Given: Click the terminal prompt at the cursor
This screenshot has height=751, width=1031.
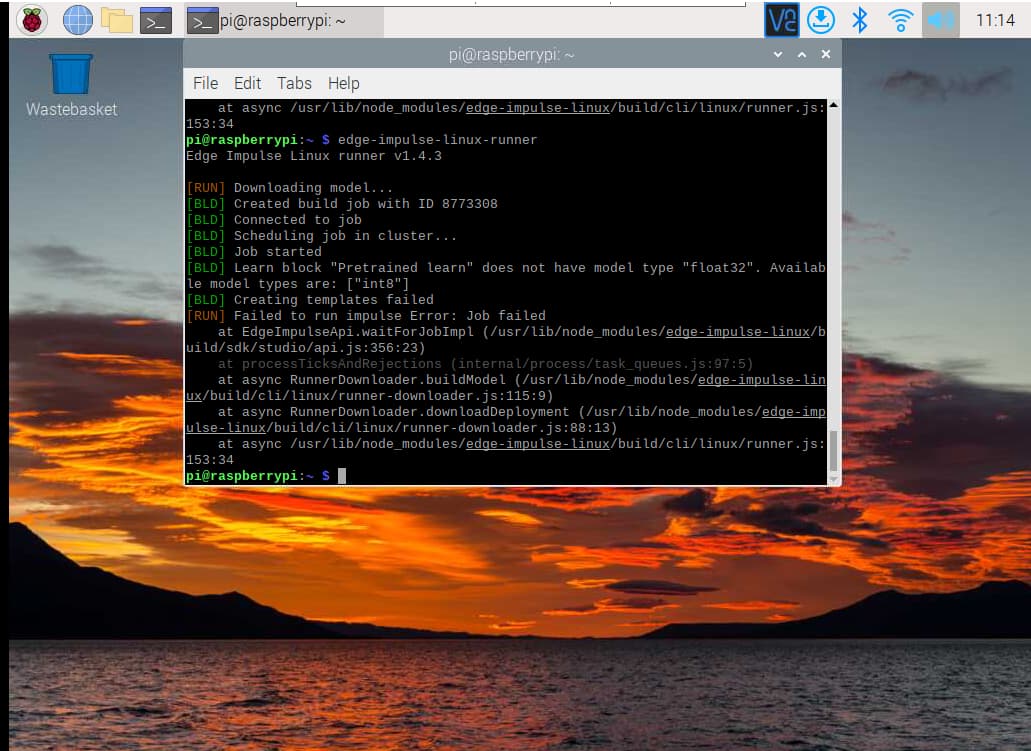Looking at the screenshot, I should 341,476.
